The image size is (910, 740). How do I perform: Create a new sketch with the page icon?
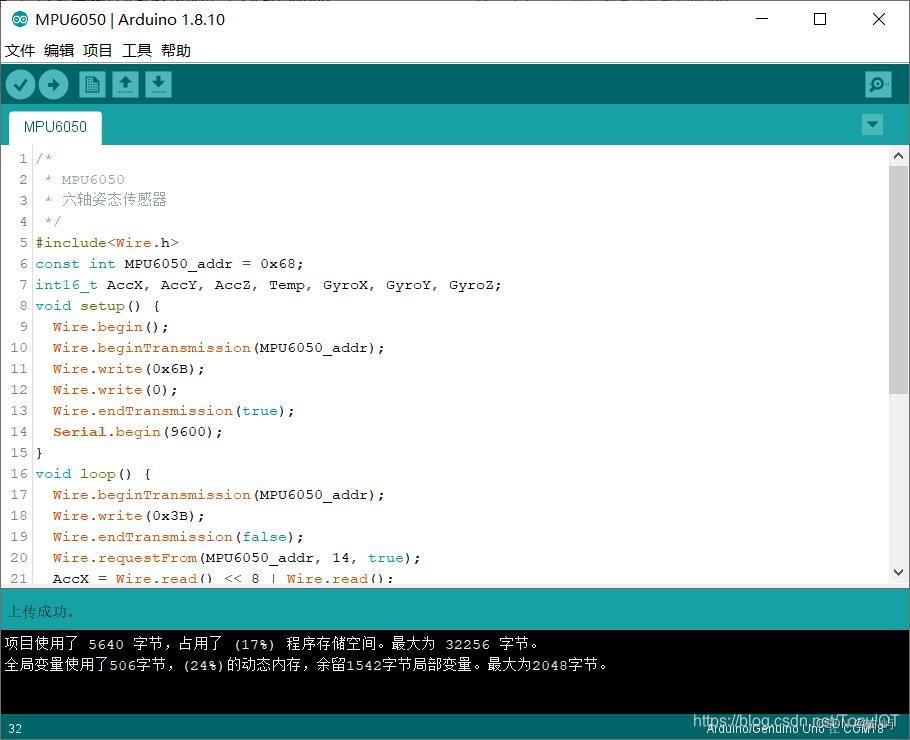[92, 85]
